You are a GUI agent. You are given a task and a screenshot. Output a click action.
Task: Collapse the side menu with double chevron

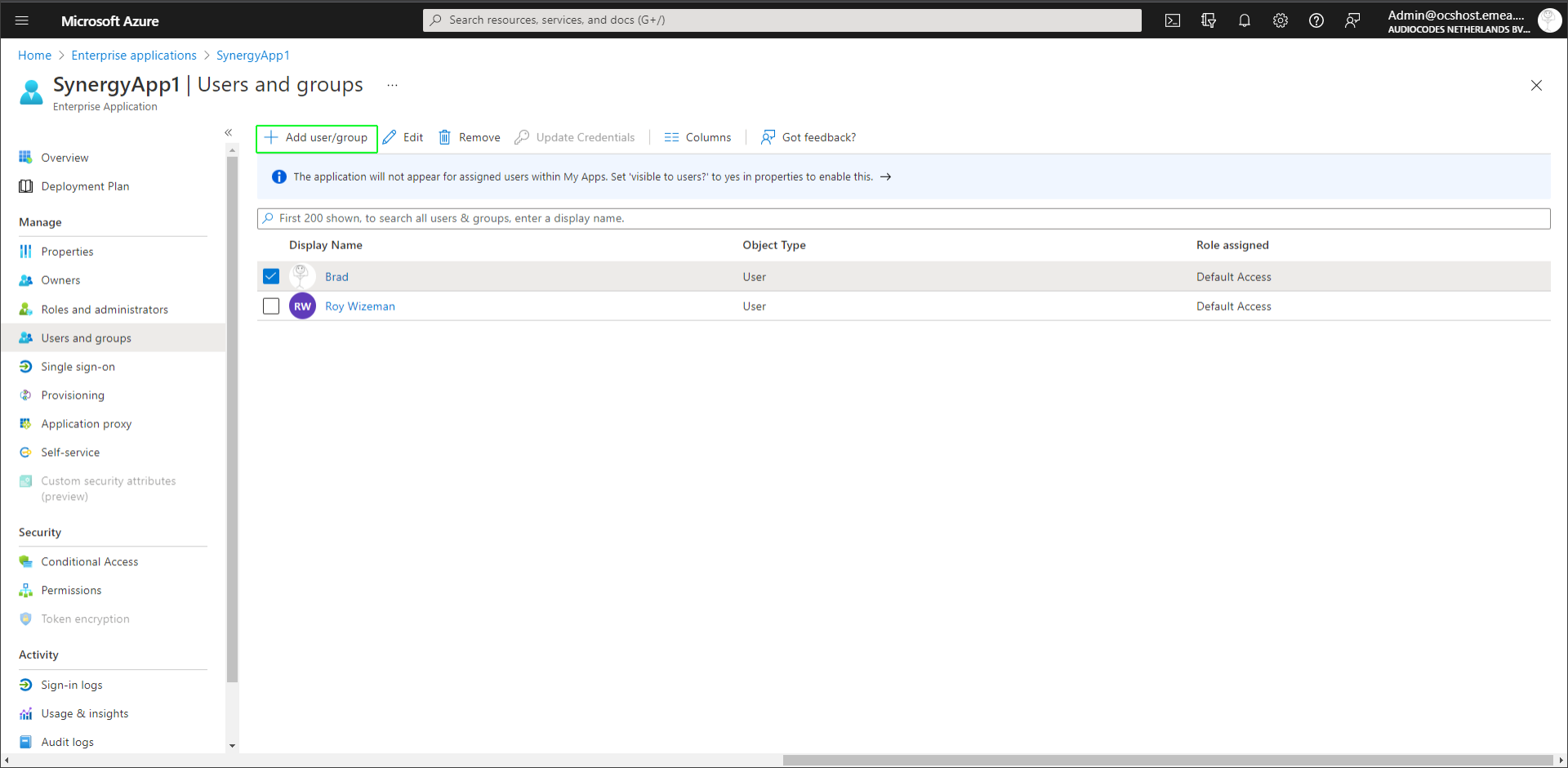pyautogui.click(x=229, y=132)
